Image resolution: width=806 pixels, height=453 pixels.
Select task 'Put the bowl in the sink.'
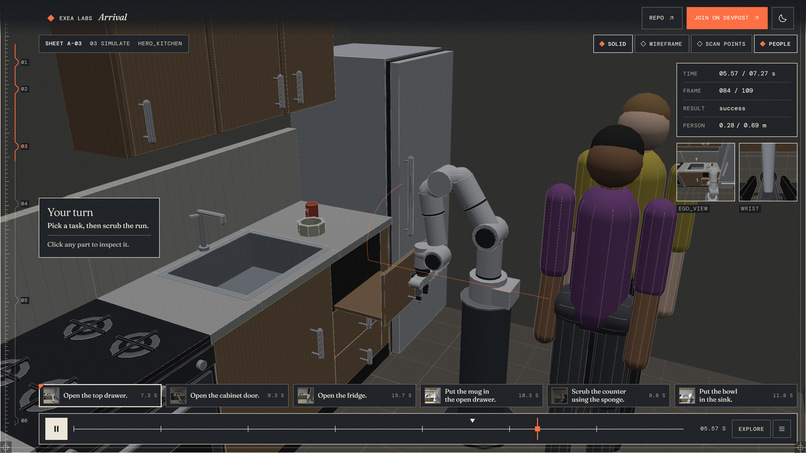(736, 395)
